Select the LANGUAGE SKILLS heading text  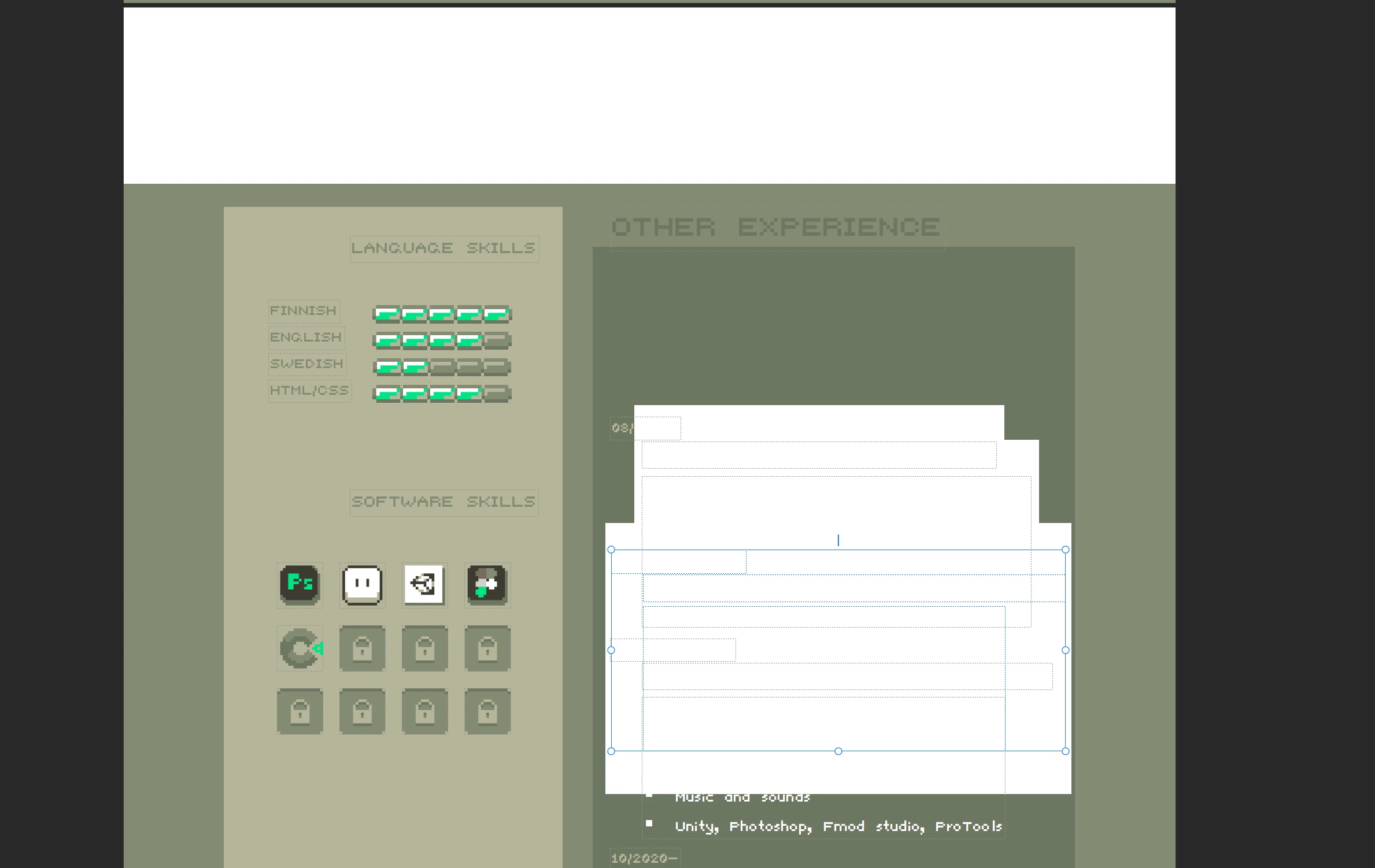(x=443, y=248)
